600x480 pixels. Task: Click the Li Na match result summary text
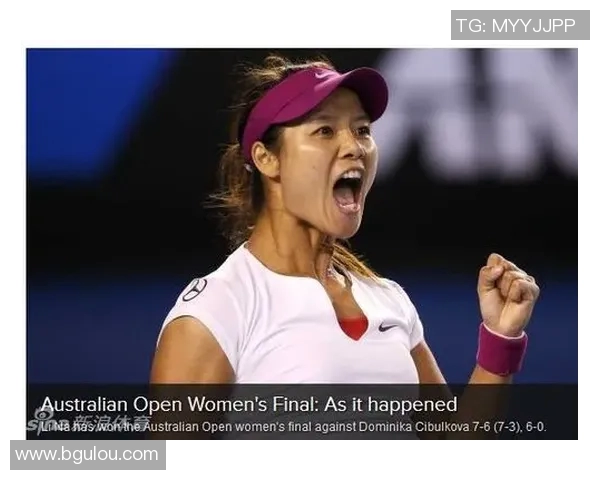(x=293, y=427)
